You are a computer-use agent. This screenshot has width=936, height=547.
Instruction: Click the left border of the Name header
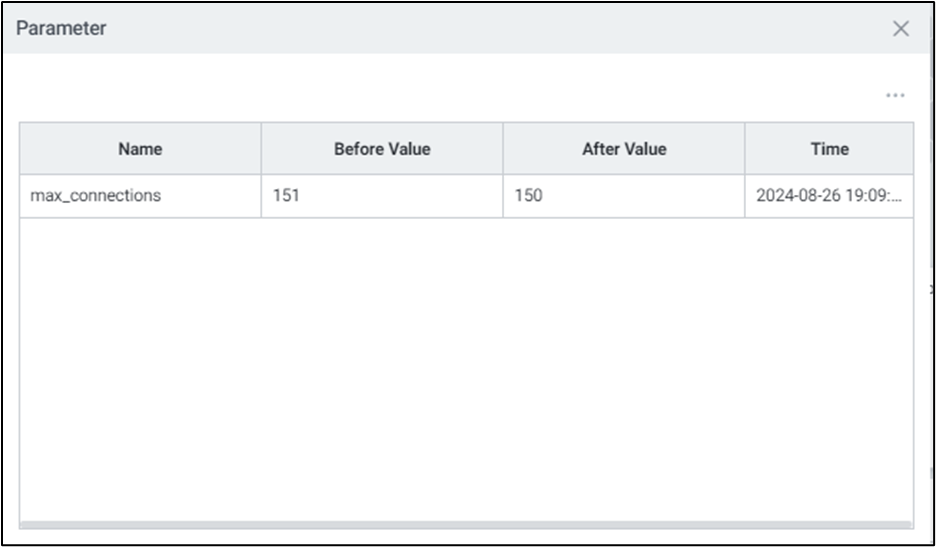click(20, 149)
